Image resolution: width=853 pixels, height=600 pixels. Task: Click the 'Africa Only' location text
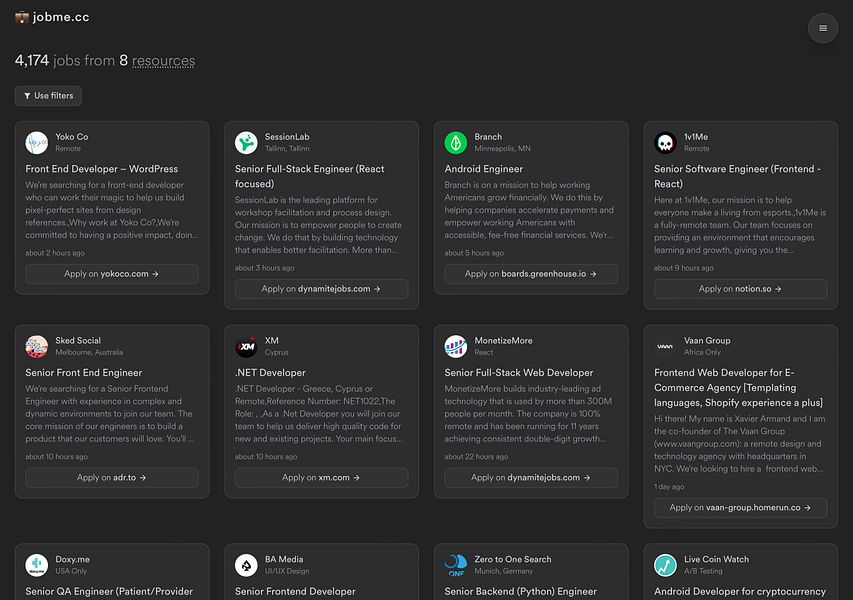[702, 352]
